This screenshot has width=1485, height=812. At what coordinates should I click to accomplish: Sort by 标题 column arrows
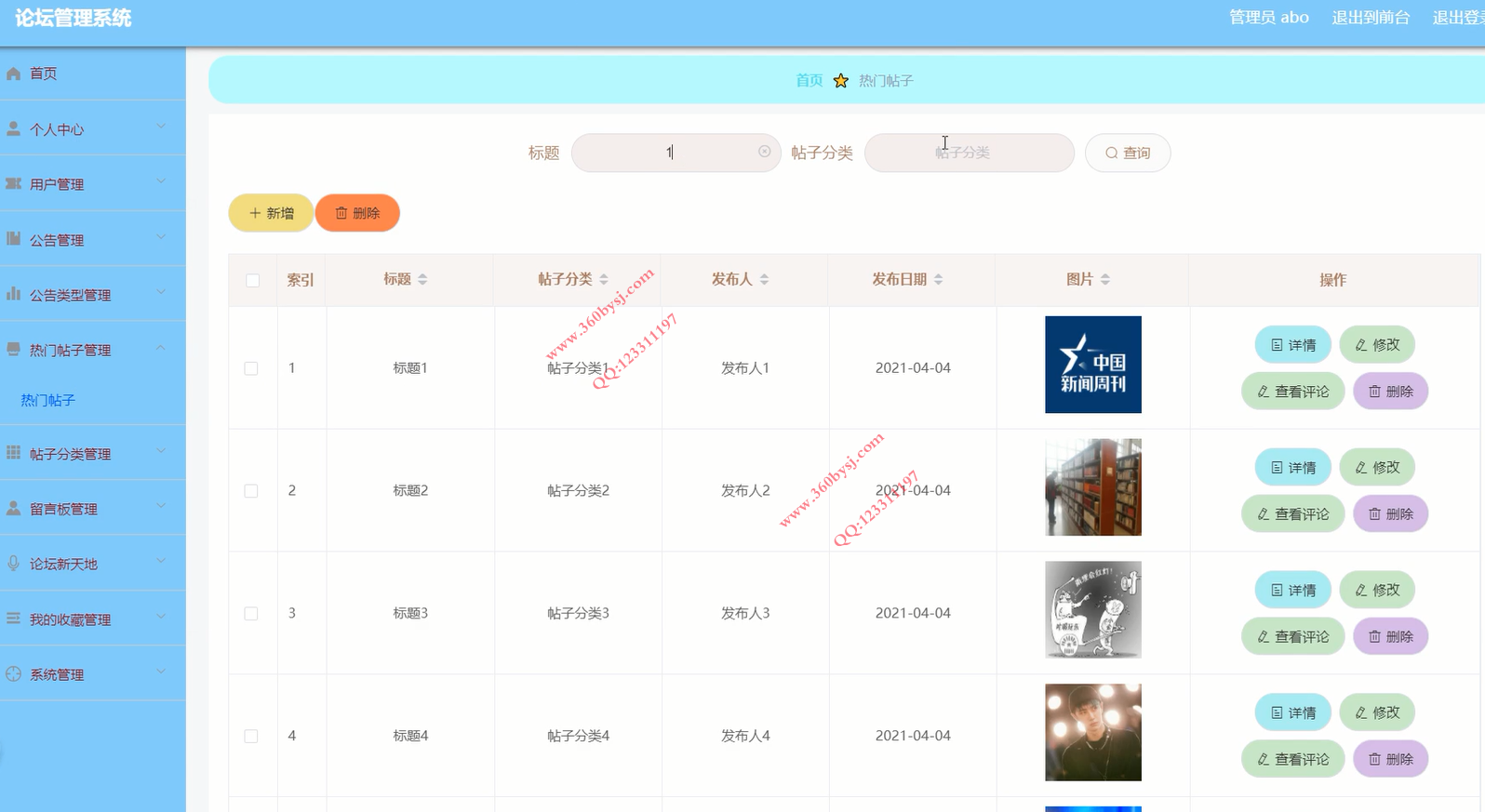tap(422, 279)
